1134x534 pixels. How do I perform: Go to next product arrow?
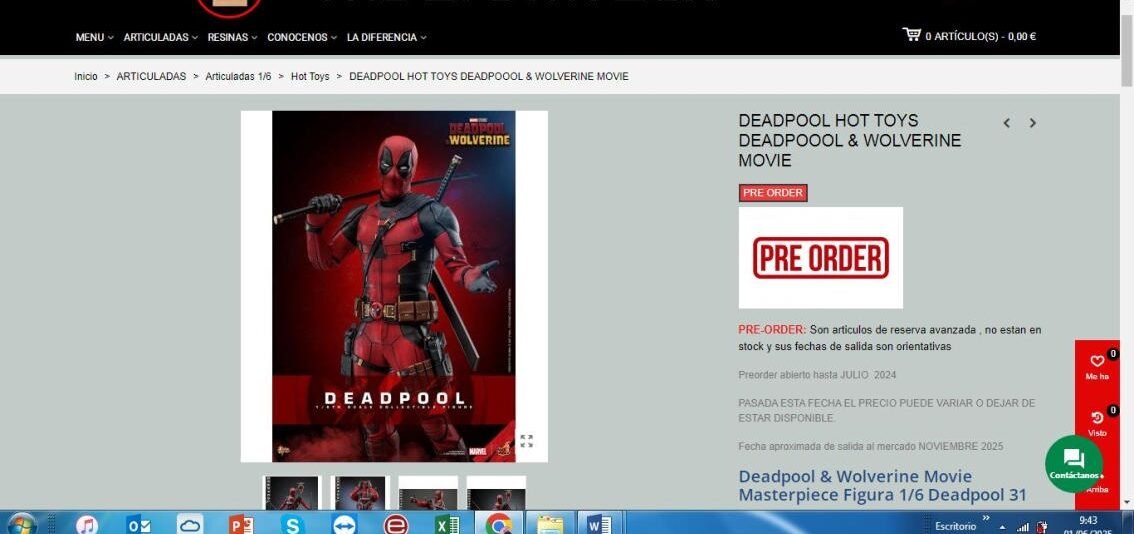point(1033,123)
